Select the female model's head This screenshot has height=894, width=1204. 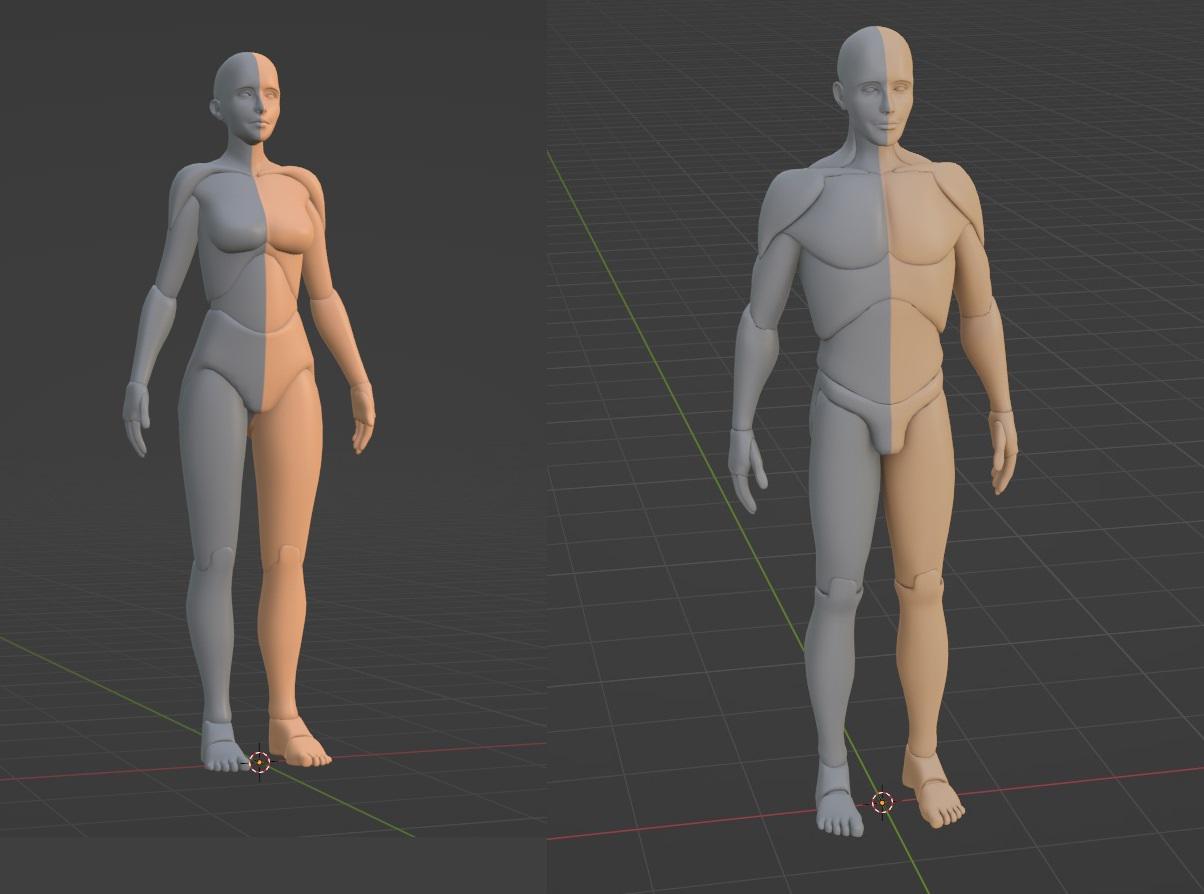(x=247, y=95)
